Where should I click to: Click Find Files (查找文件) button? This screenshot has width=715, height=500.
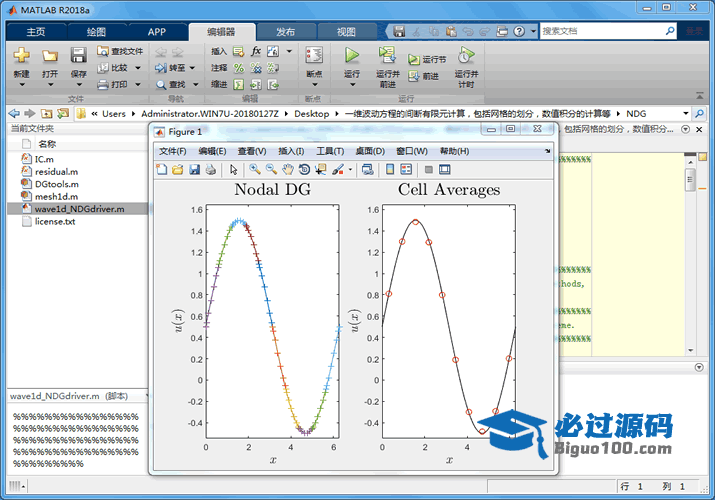pos(120,51)
